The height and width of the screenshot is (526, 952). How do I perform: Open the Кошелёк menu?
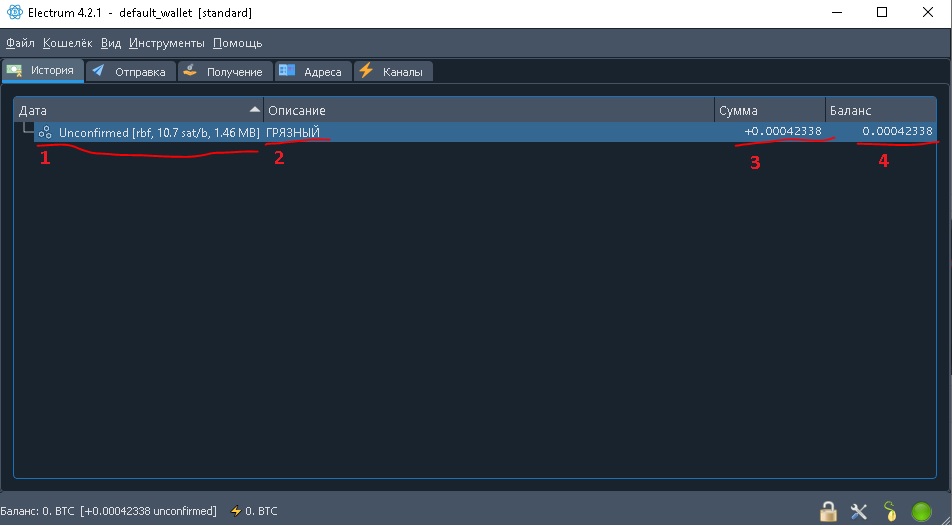point(68,43)
